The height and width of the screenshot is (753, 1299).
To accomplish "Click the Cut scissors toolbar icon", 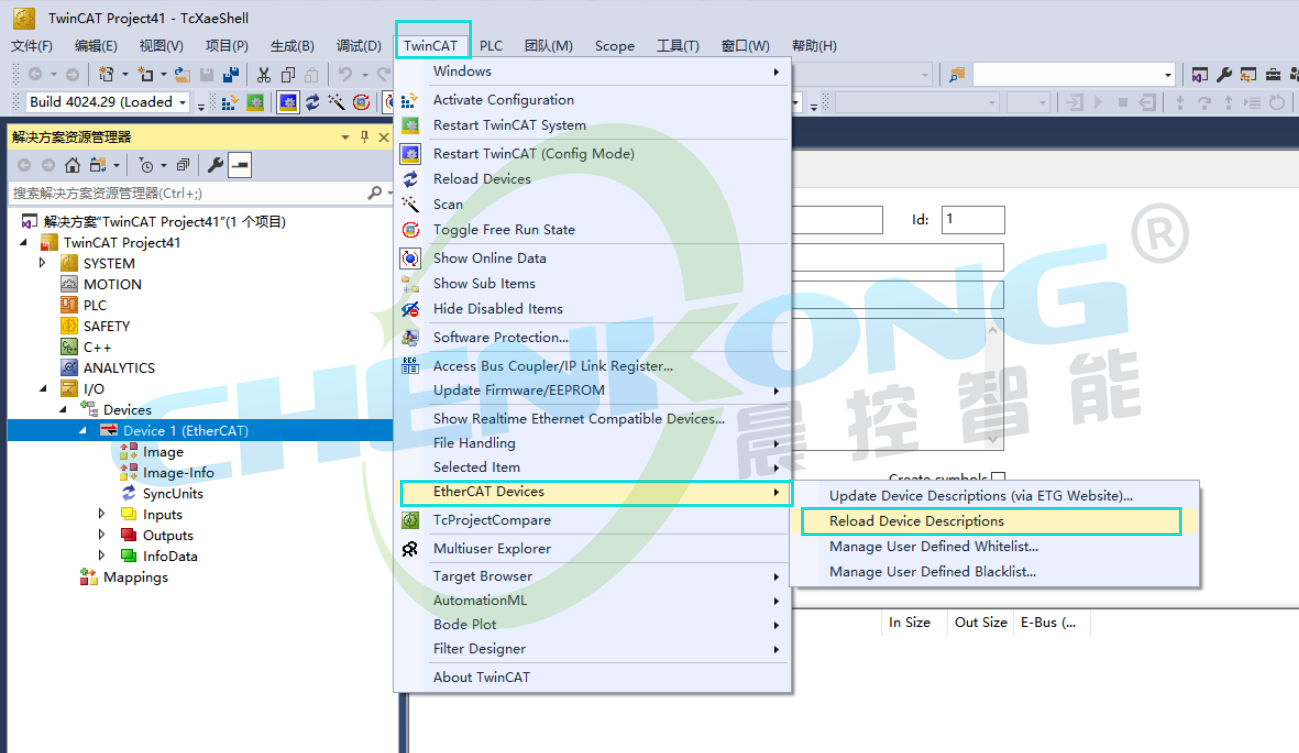I will point(264,74).
